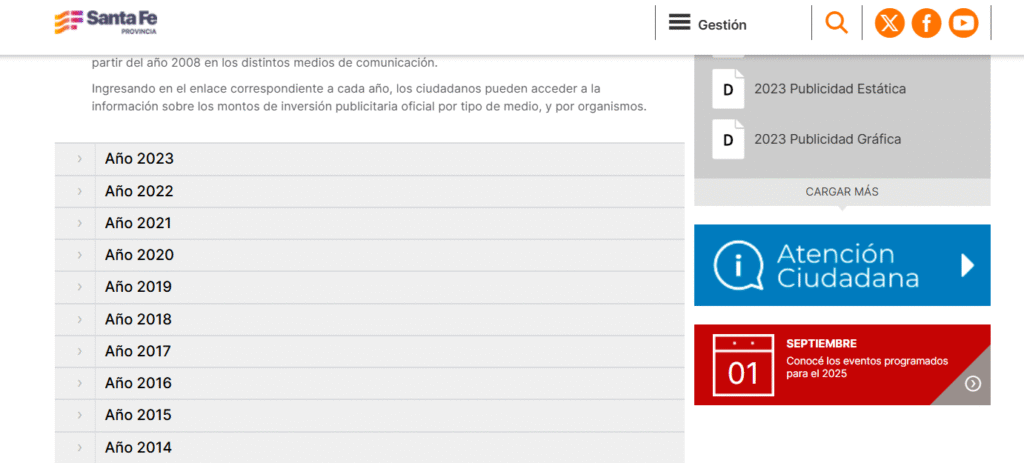Open the search magnifier icon
This screenshot has height=463, width=1024.
(836, 22)
